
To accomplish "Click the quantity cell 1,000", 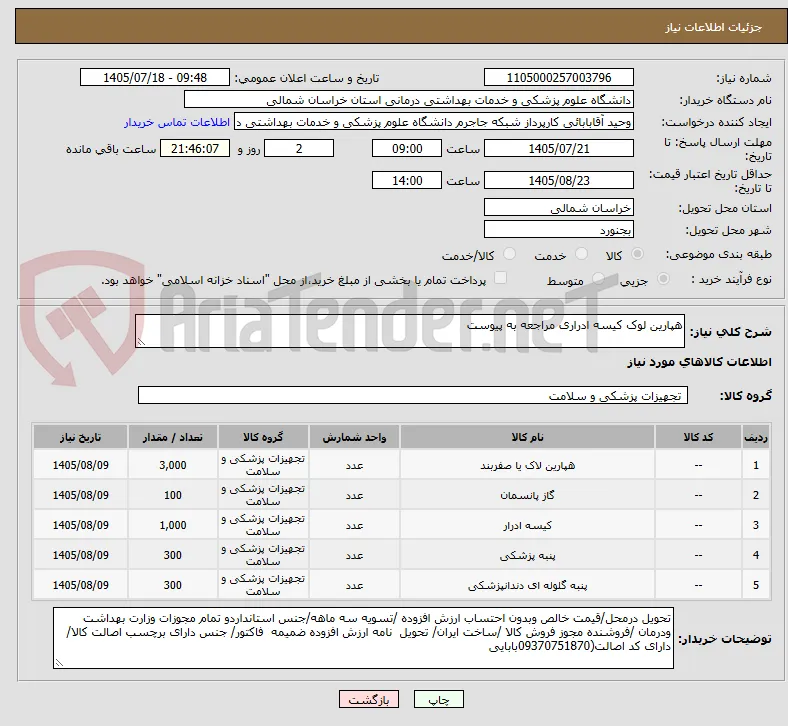I will (x=173, y=525).
